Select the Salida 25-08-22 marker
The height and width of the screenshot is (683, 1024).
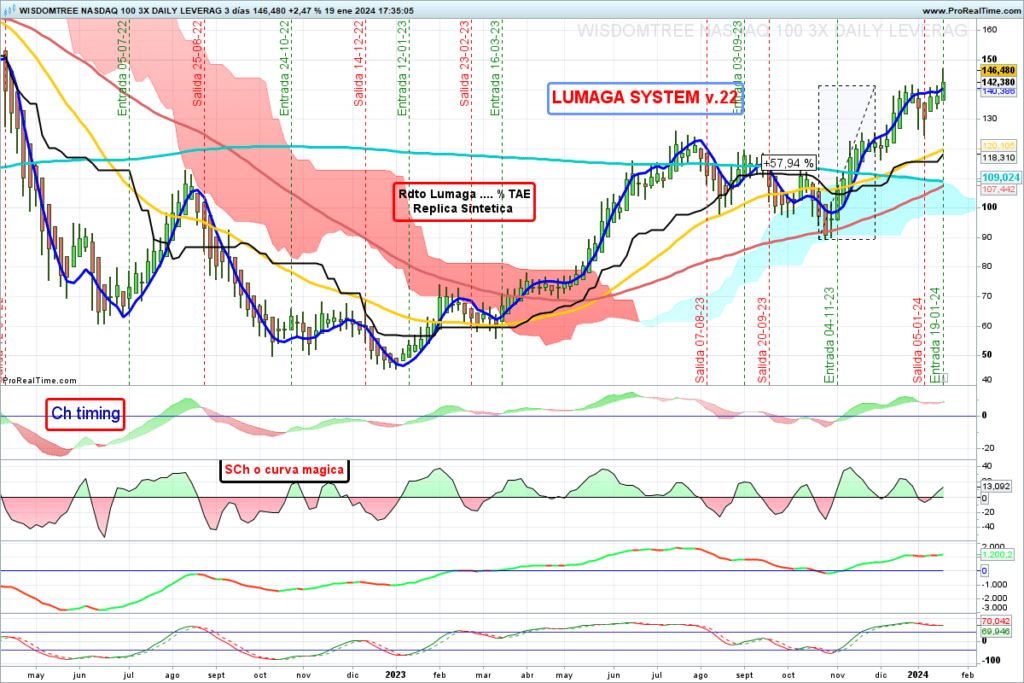coord(197,63)
